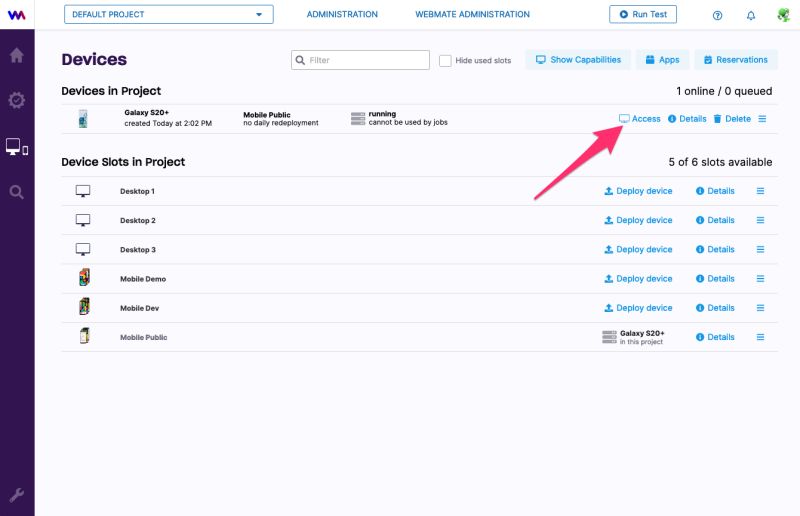Deploy device on Desktop 3 slot
Image resolution: width=800 pixels, height=516 pixels.
click(638, 249)
